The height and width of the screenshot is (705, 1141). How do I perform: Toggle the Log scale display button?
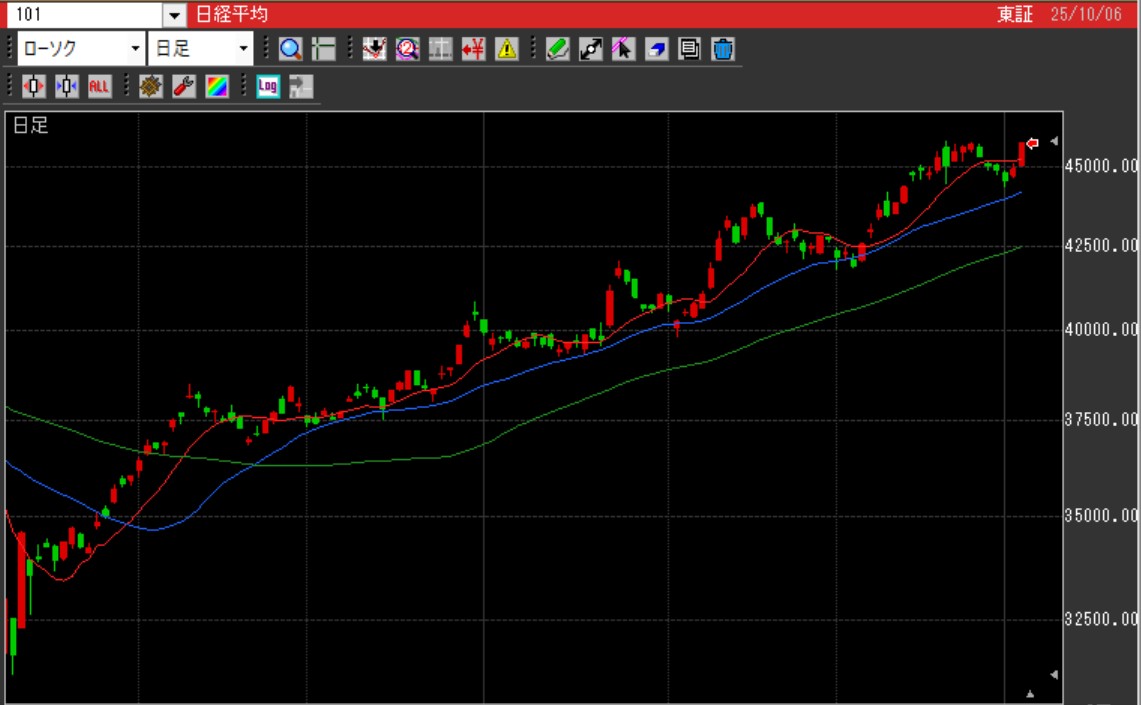[x=267, y=87]
